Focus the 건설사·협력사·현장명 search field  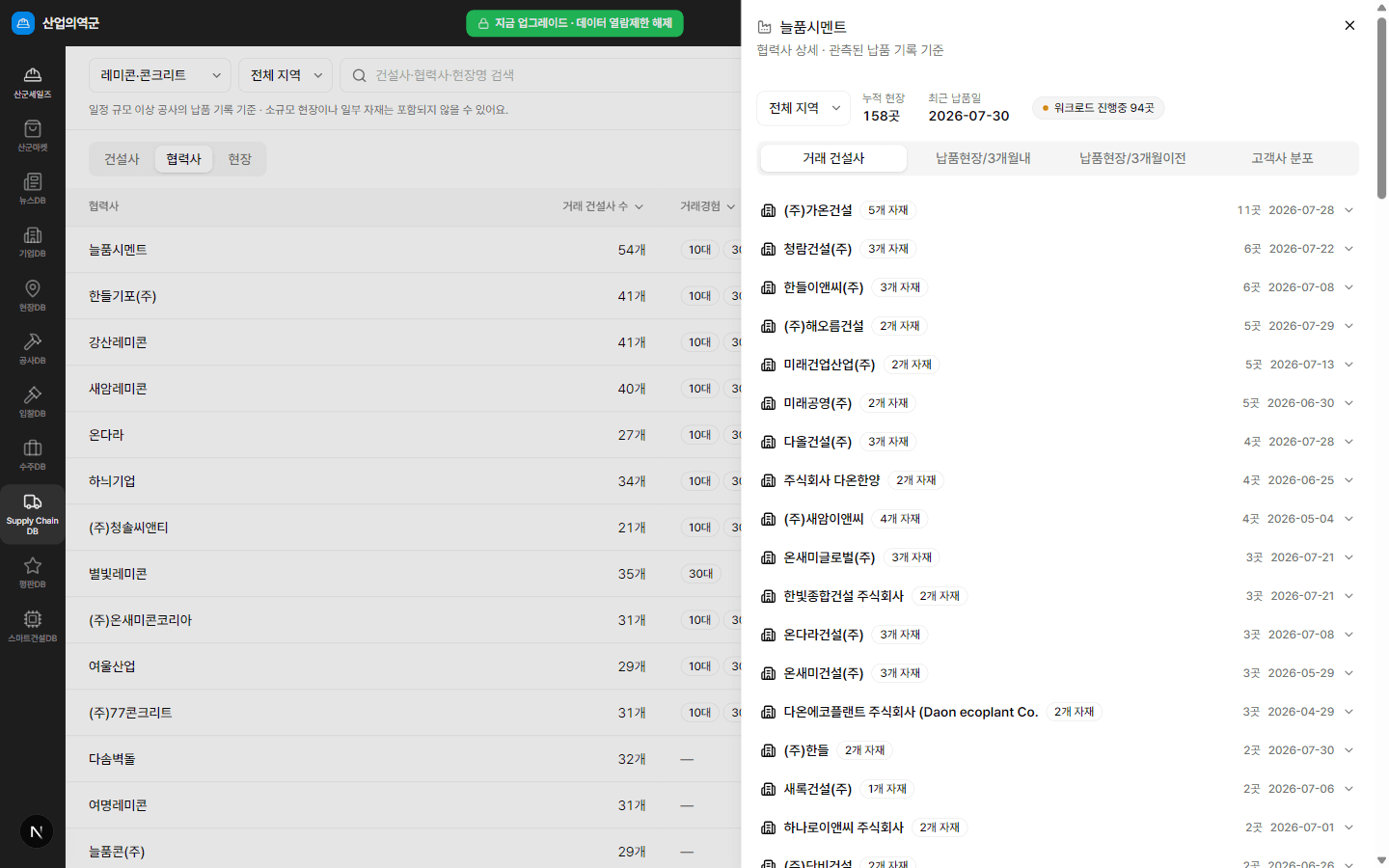[x=540, y=75]
